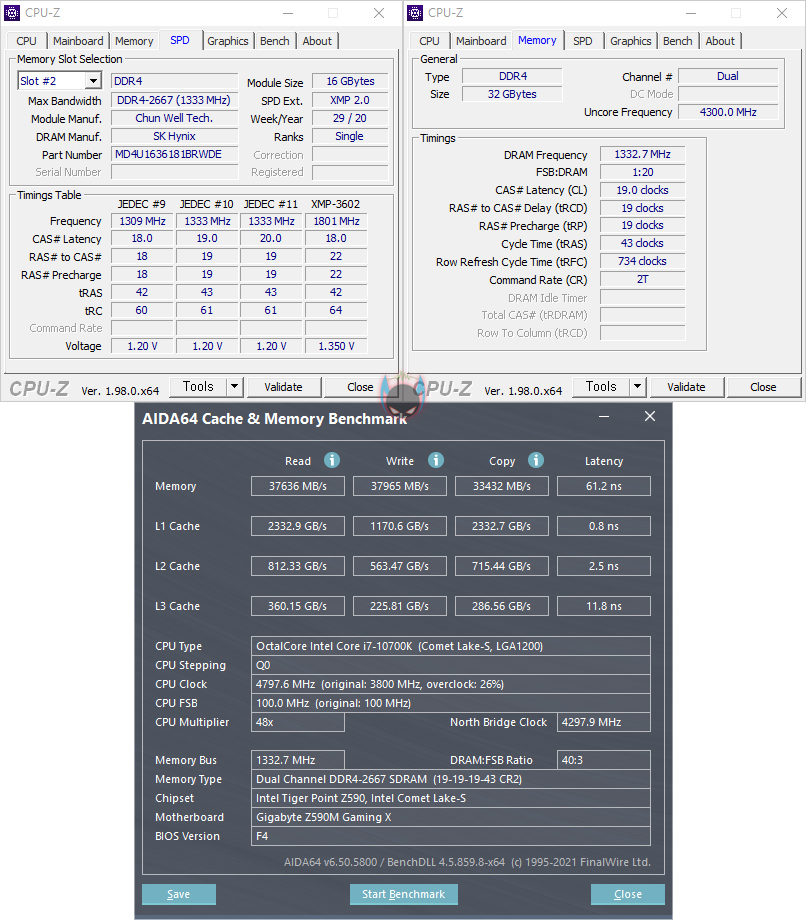The image size is (806, 920).
Task: Click Close button in right CPU-Z window
Action: point(763,387)
